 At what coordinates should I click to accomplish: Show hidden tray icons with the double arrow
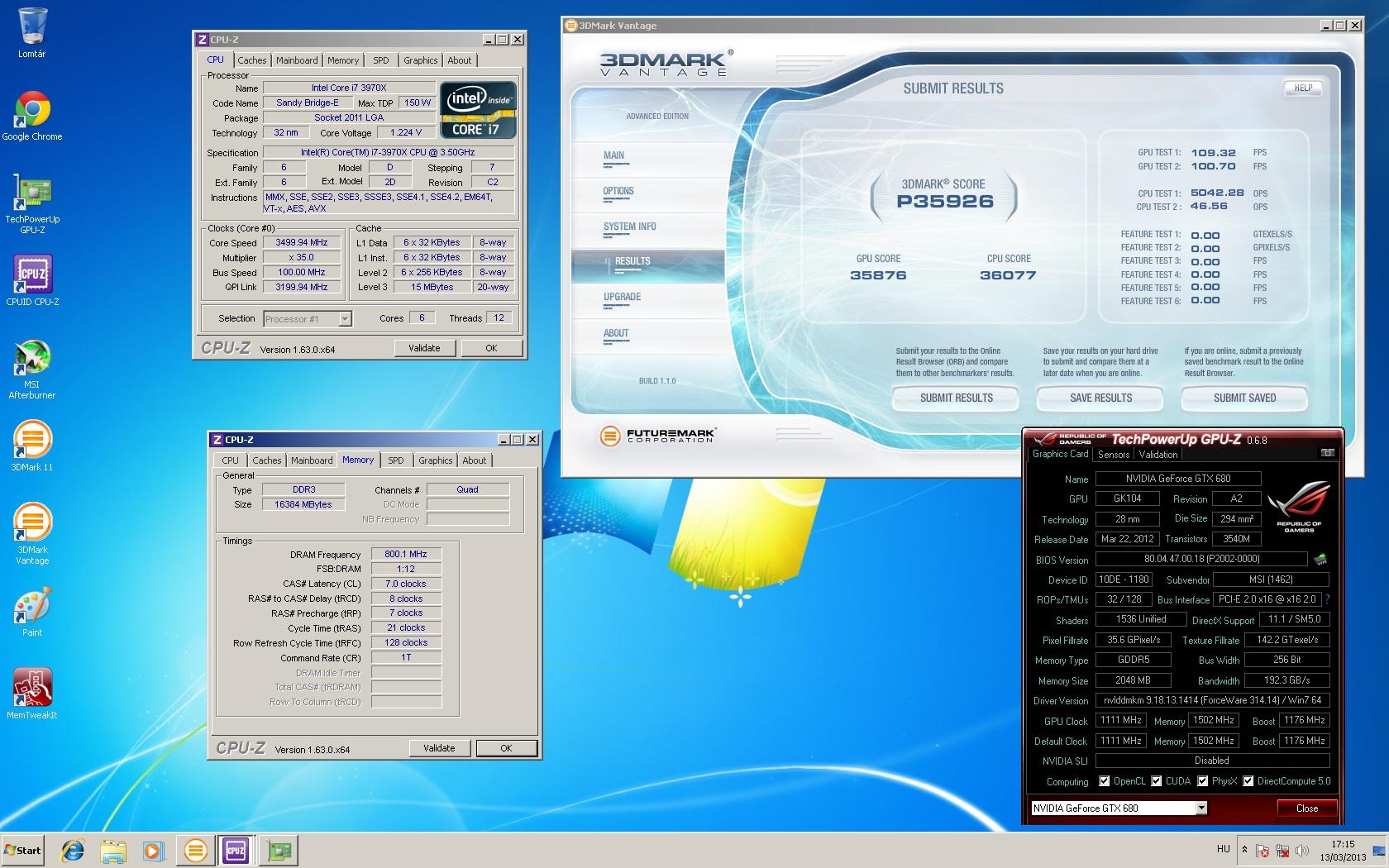[x=1244, y=850]
